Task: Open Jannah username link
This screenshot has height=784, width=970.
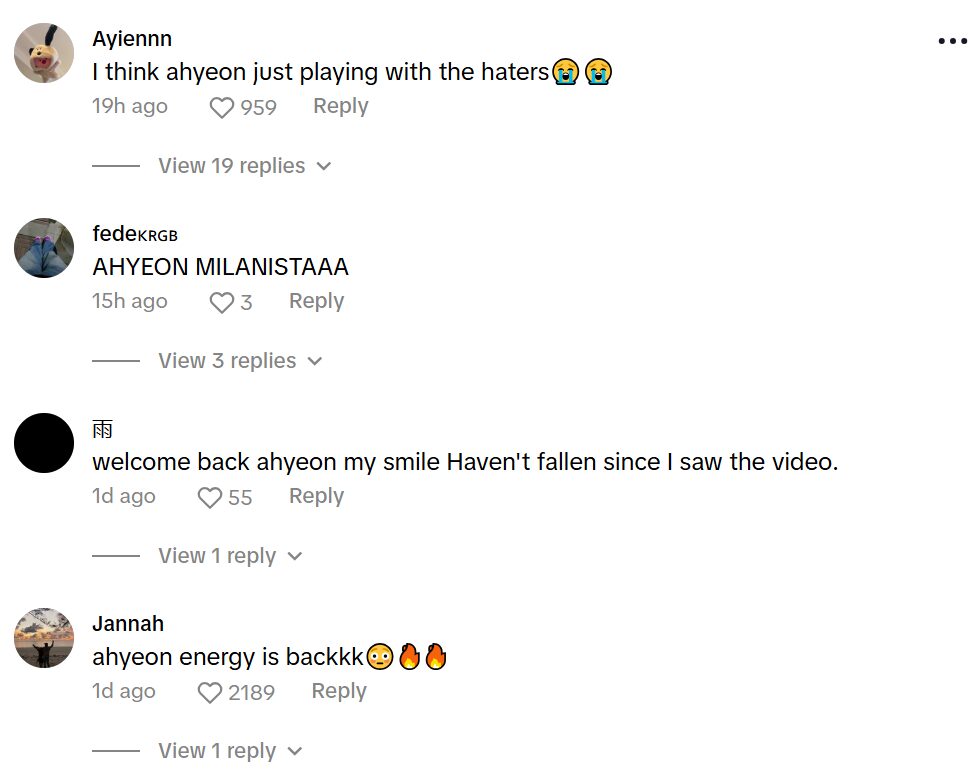Action: (x=128, y=624)
